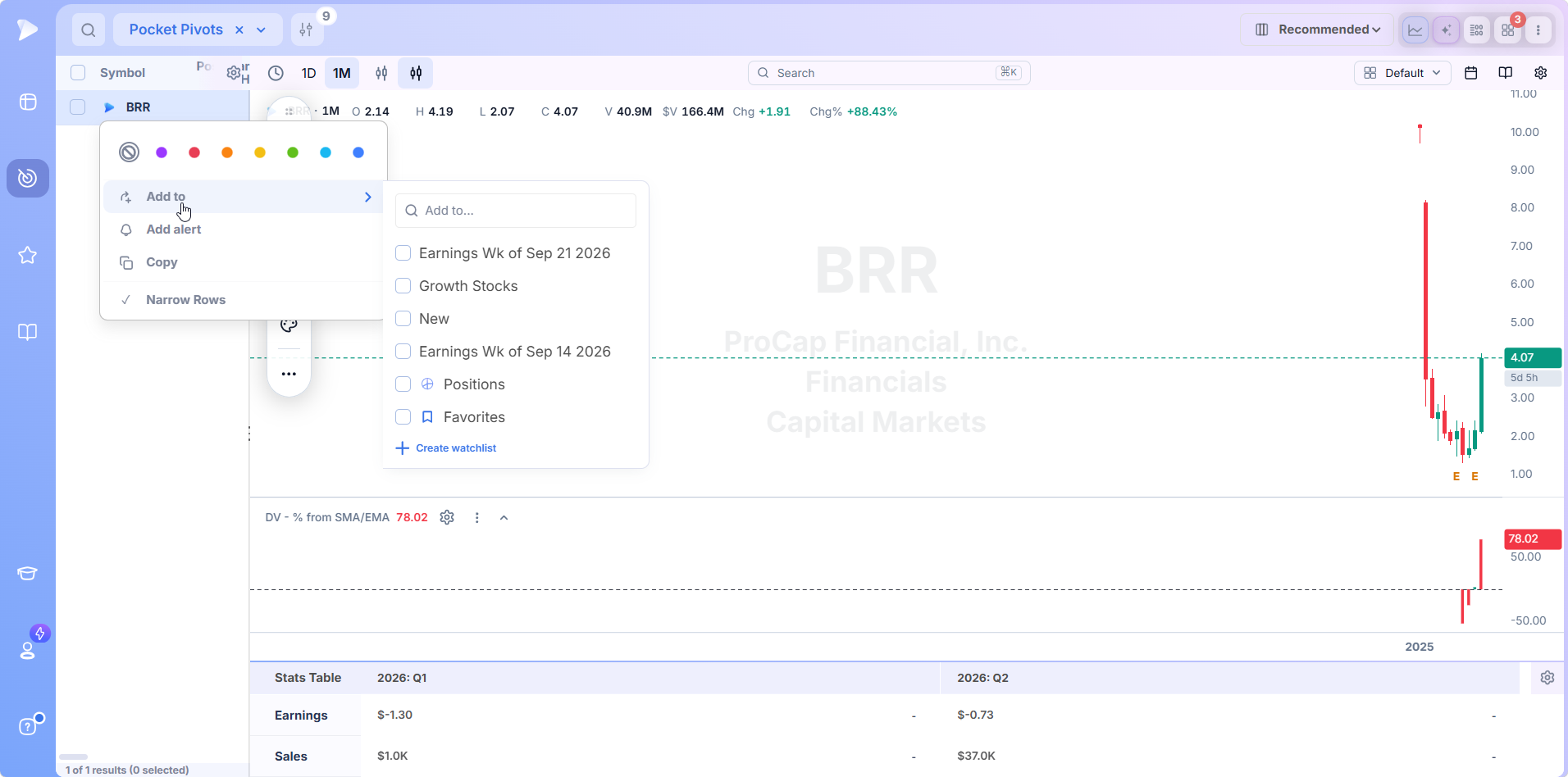
Task: Choose Copy from context menu
Action: [244, 262]
